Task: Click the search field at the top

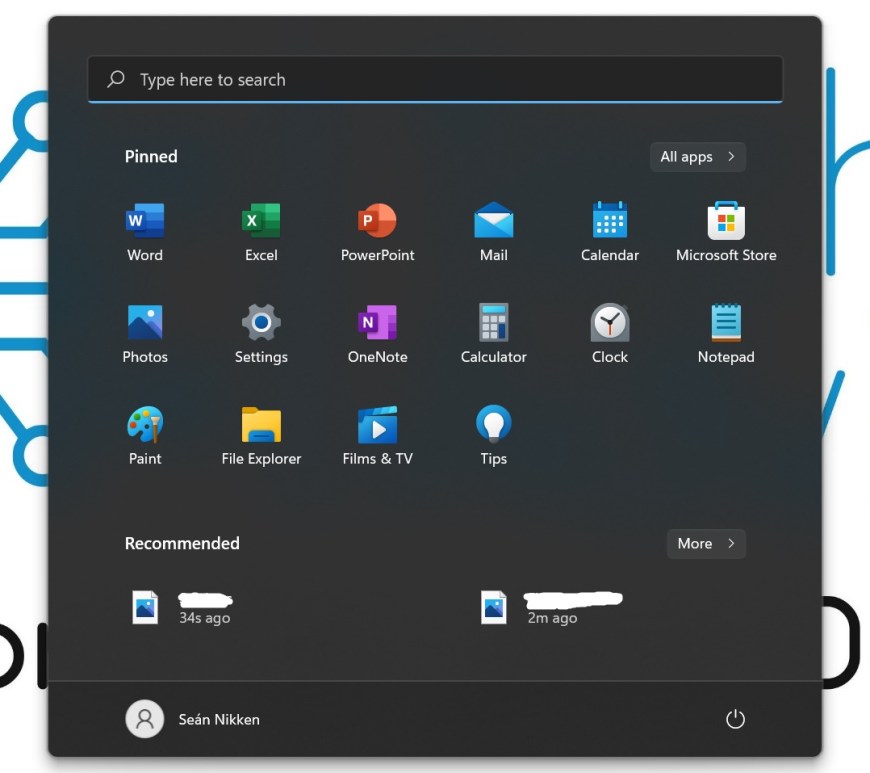Action: [435, 79]
